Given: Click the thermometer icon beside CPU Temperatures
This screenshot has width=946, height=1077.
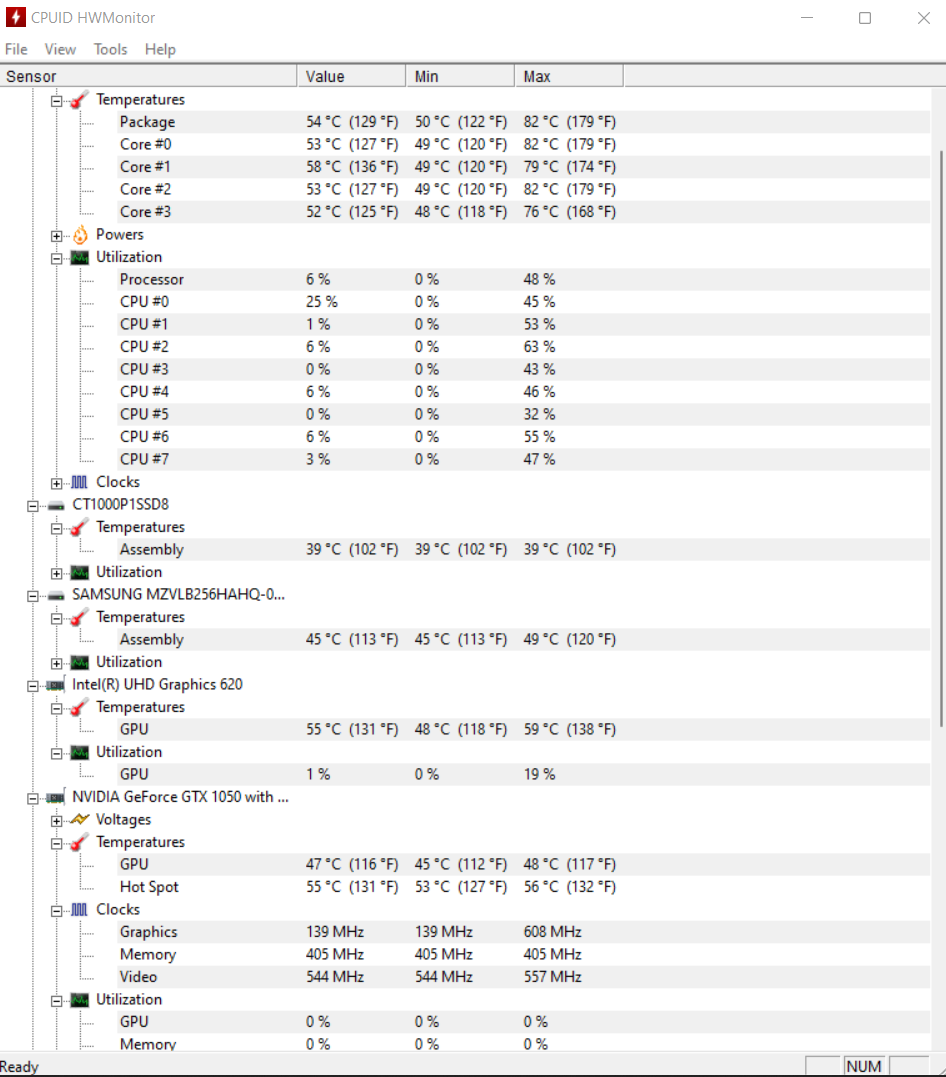Looking at the screenshot, I should pyautogui.click(x=80, y=100).
